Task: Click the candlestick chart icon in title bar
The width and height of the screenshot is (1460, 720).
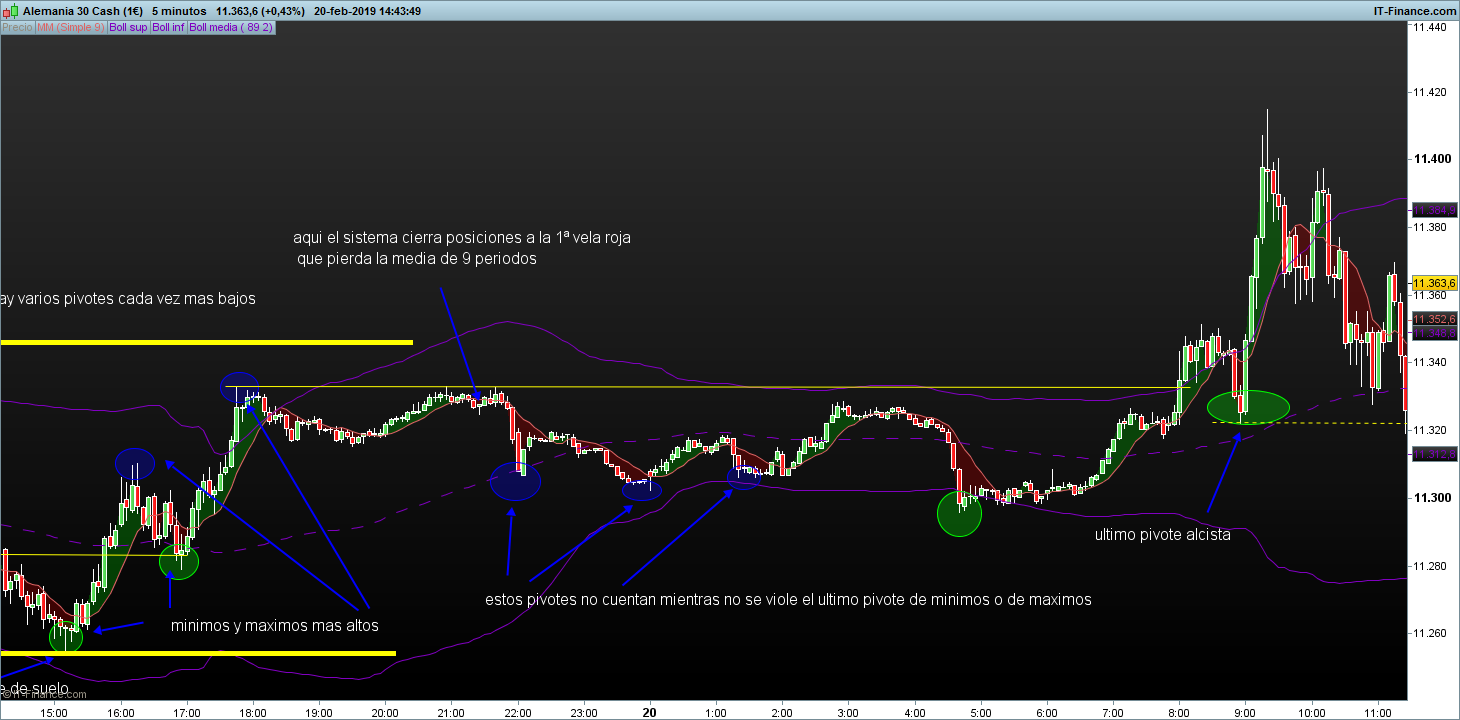Action: pyautogui.click(x=10, y=10)
